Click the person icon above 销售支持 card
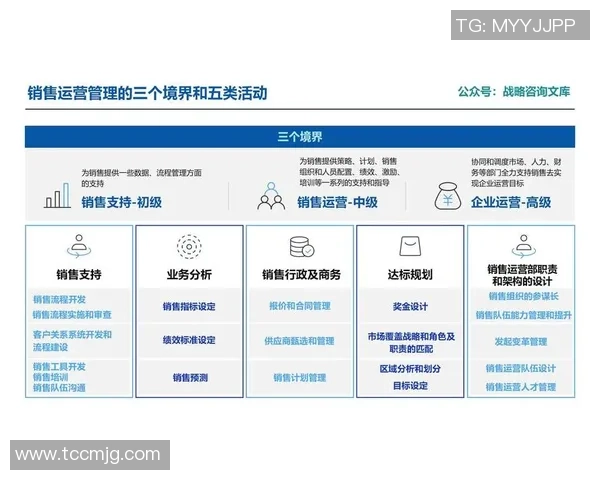 79,246
